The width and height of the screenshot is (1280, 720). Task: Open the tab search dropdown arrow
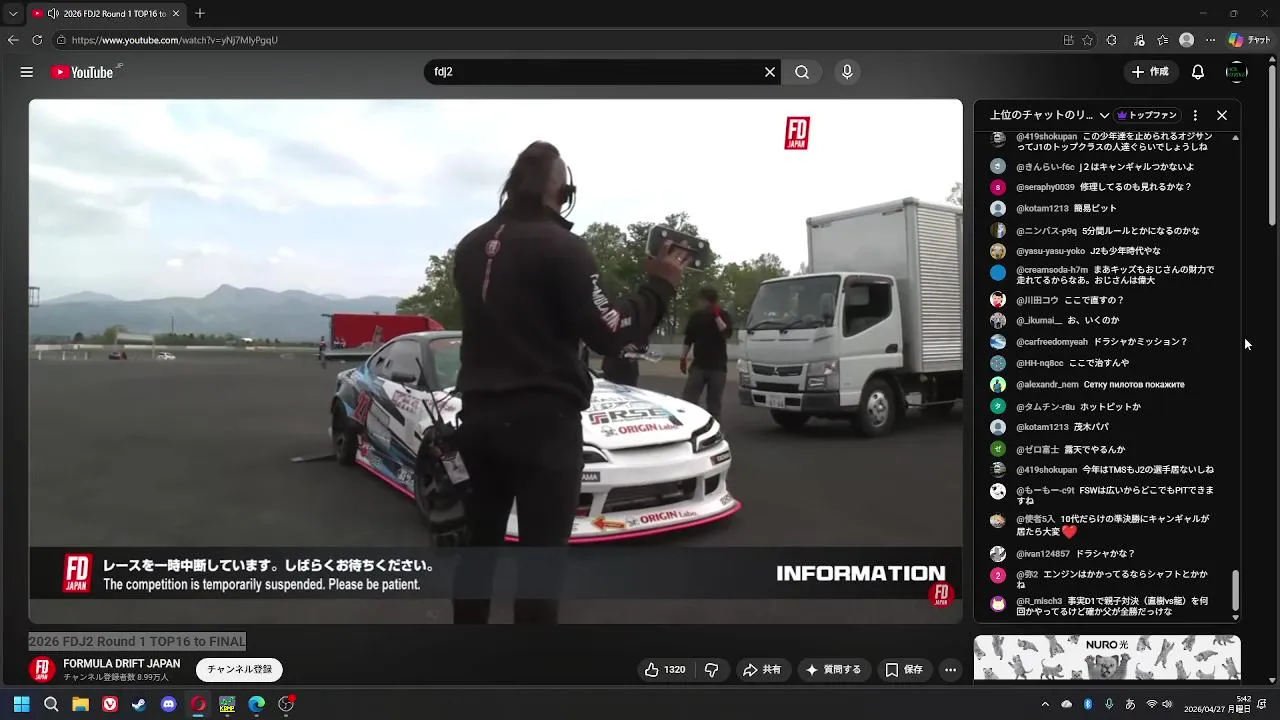click(13, 13)
